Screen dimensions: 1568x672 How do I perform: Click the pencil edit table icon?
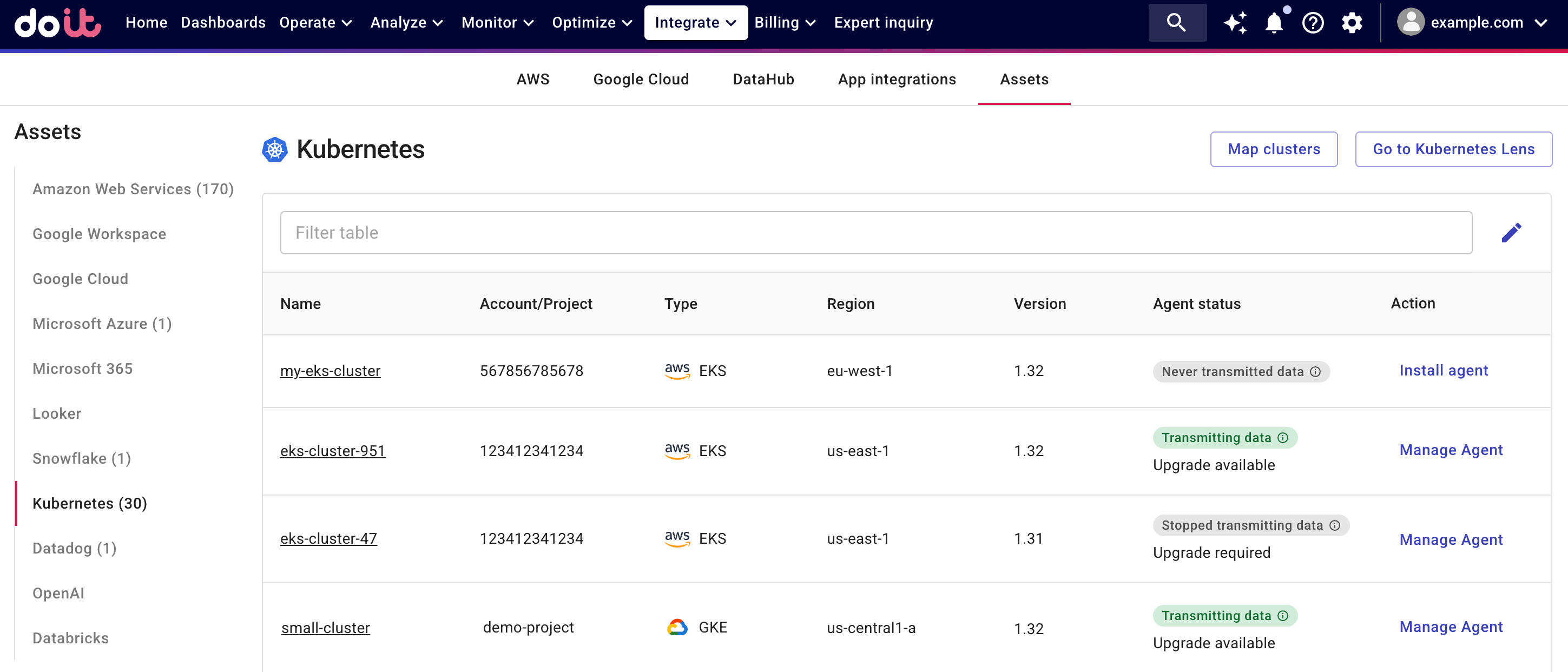(x=1511, y=233)
